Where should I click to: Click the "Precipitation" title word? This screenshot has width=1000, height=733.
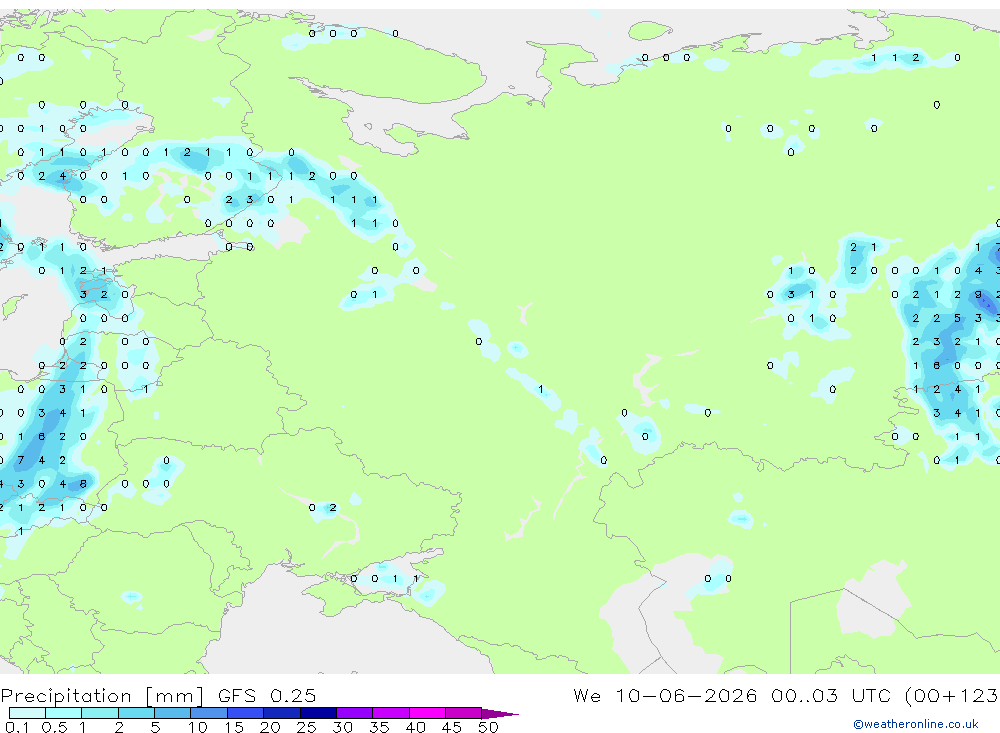pyautogui.click(x=66, y=696)
